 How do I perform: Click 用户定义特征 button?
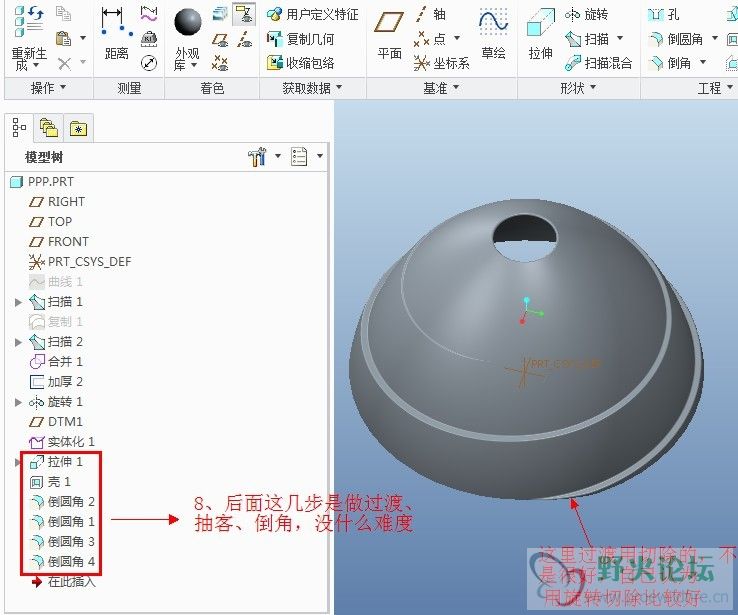[x=313, y=15]
